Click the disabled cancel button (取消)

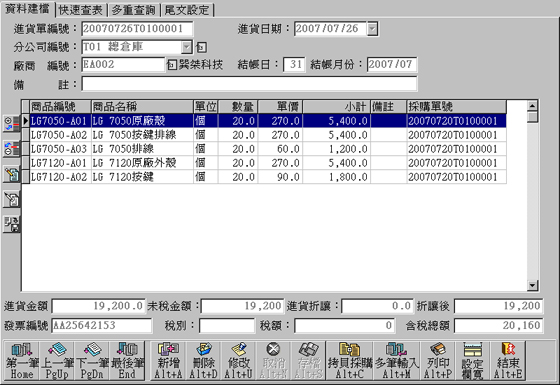(x=273, y=360)
